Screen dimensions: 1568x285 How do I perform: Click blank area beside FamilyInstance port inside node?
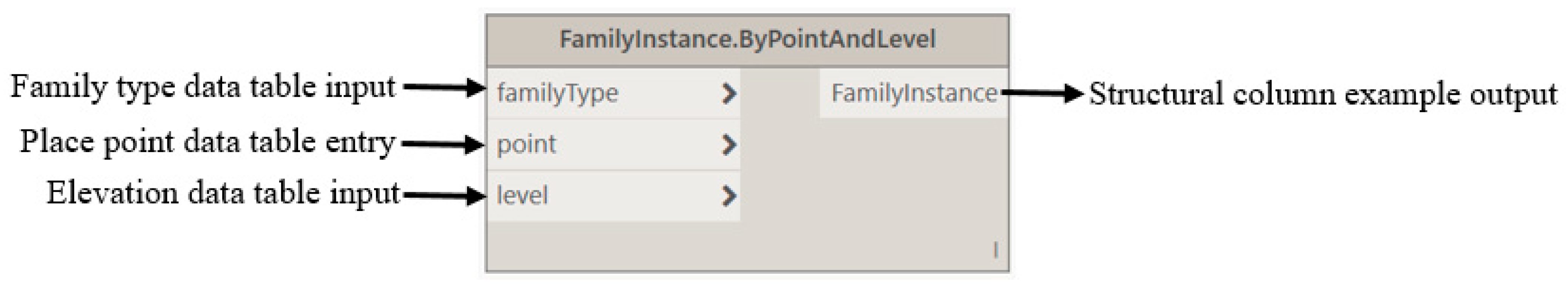[x=780, y=94]
